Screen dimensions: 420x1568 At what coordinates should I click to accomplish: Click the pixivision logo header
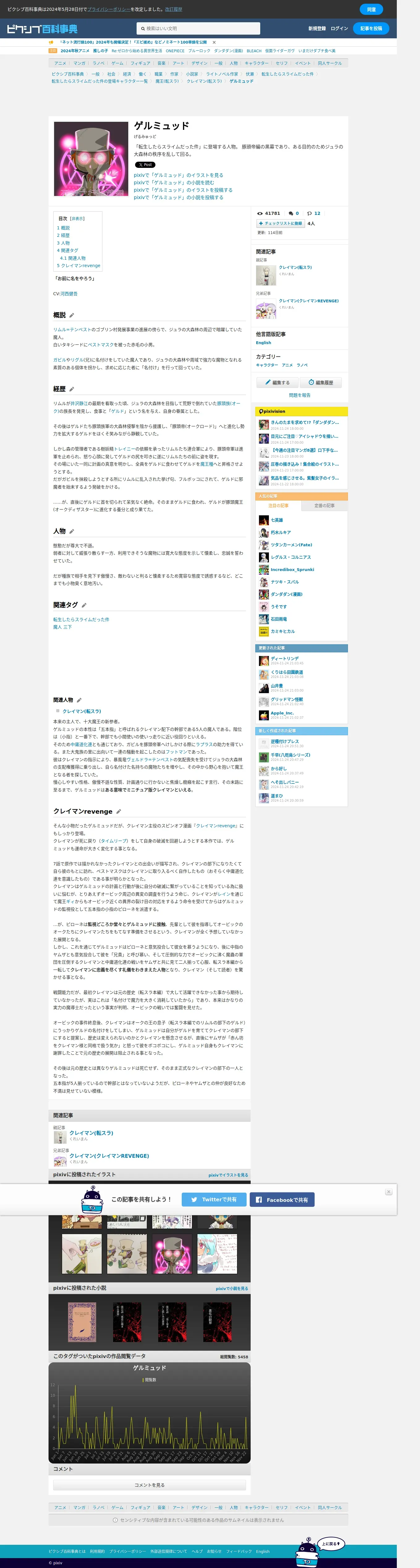[x=272, y=411]
